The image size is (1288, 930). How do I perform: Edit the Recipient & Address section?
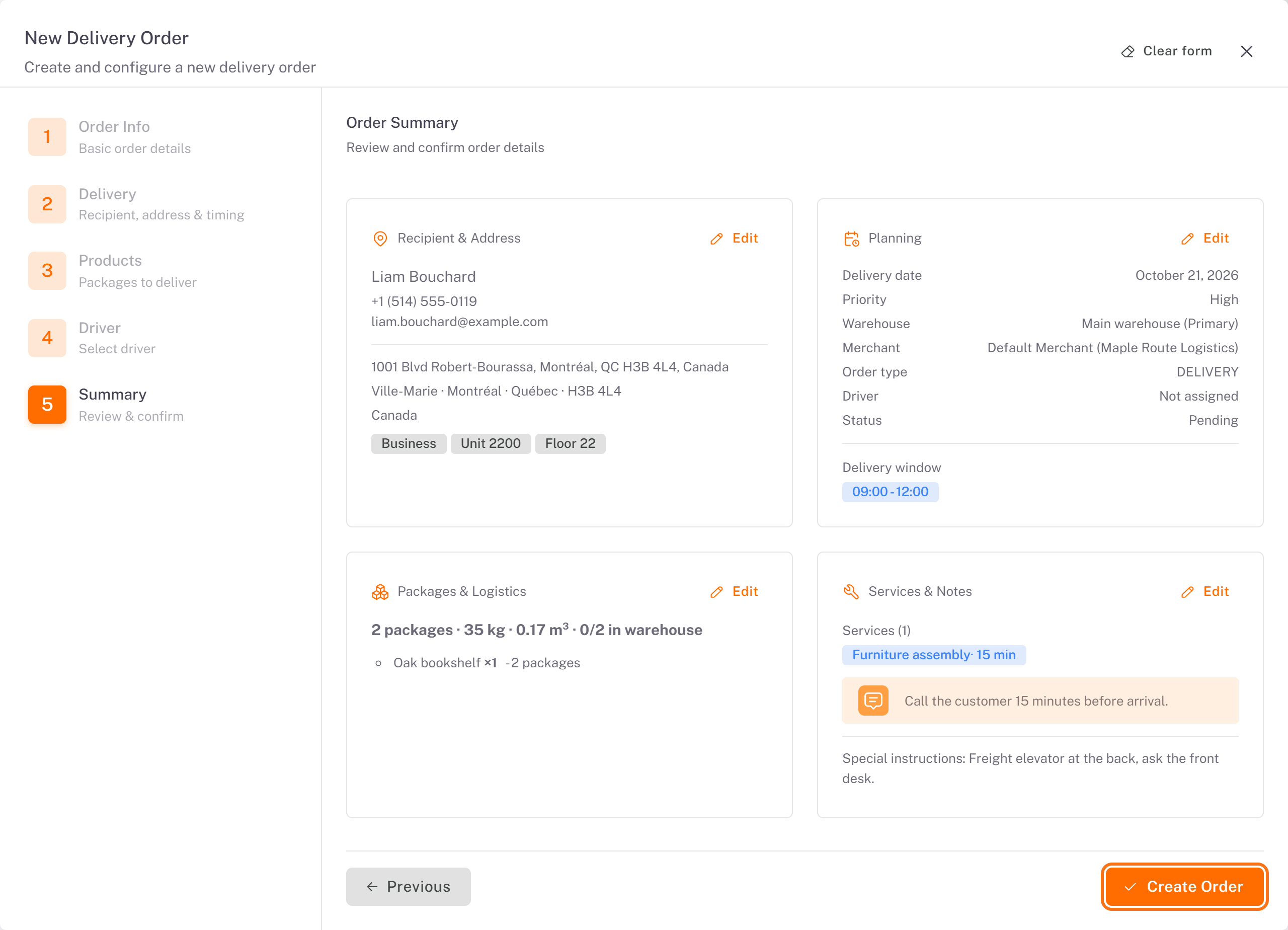point(734,239)
